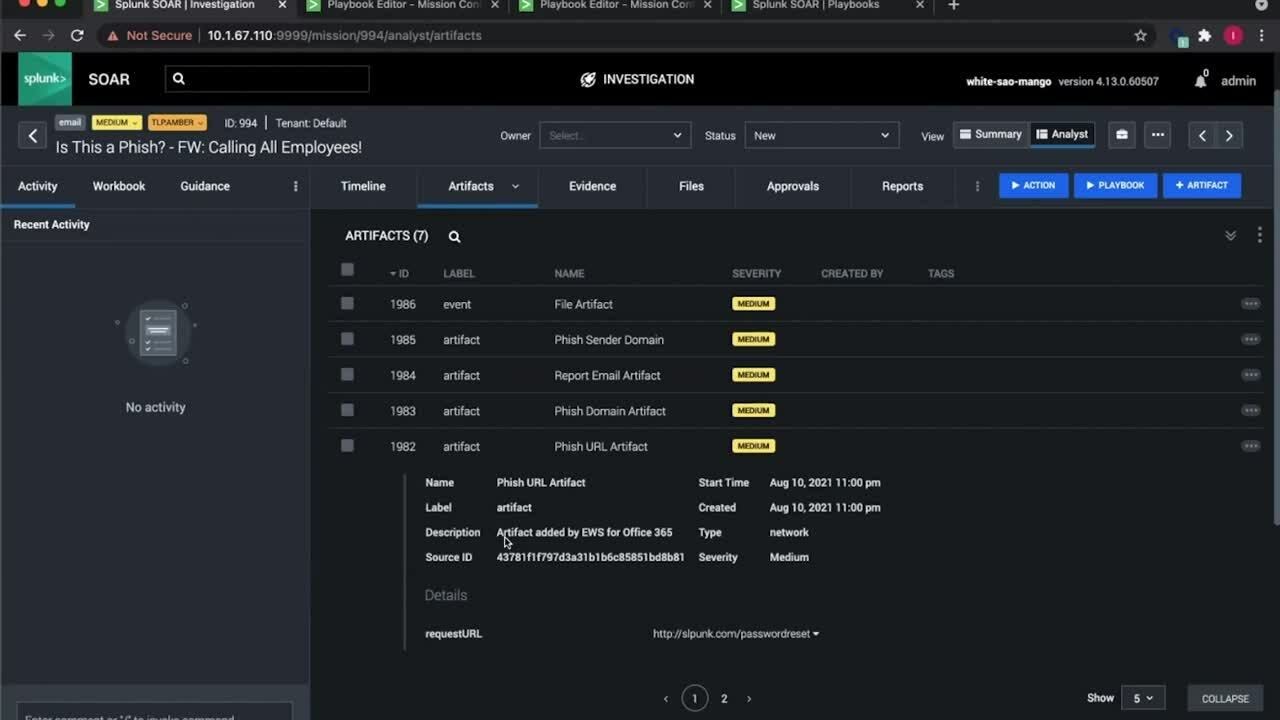Click the SOAR search input field

[267, 79]
